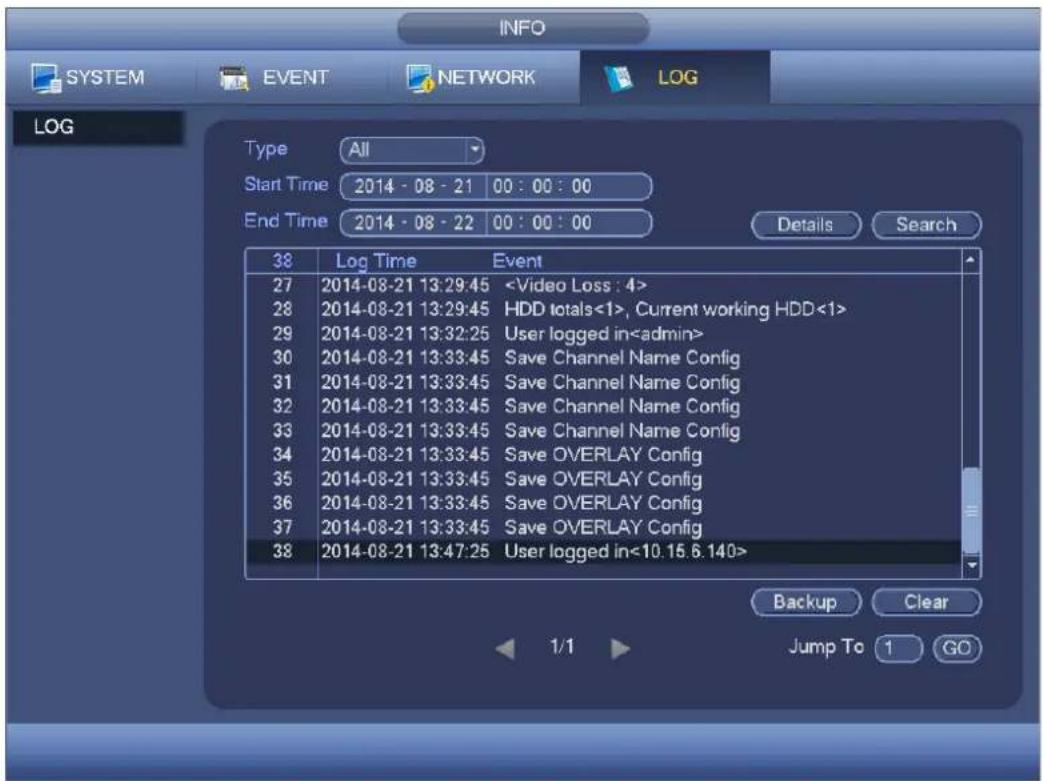Select LOG item in left sidebar
The width and height of the screenshot is (1043, 781).
(x=98, y=127)
